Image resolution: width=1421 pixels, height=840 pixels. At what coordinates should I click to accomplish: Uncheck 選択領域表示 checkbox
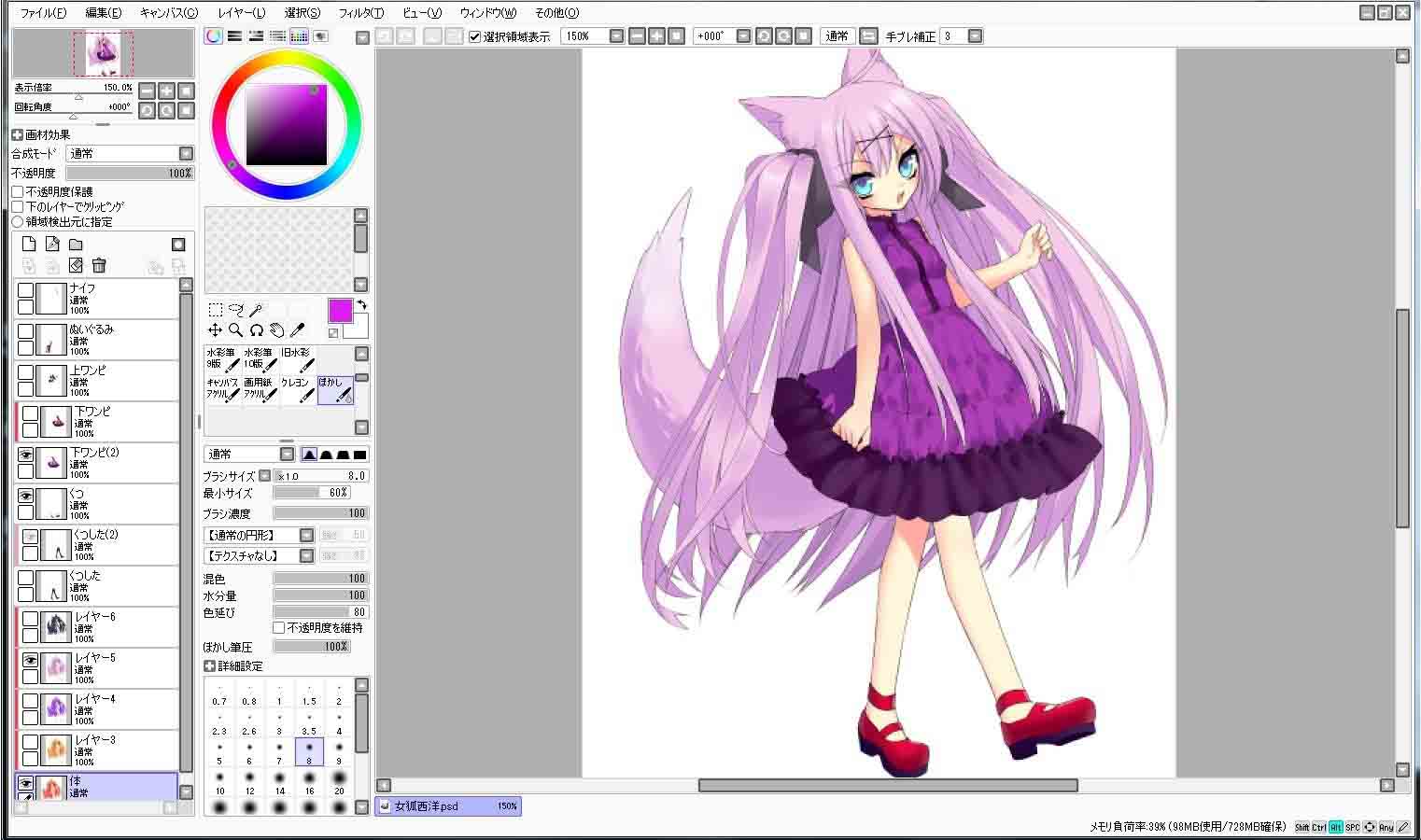(x=474, y=36)
